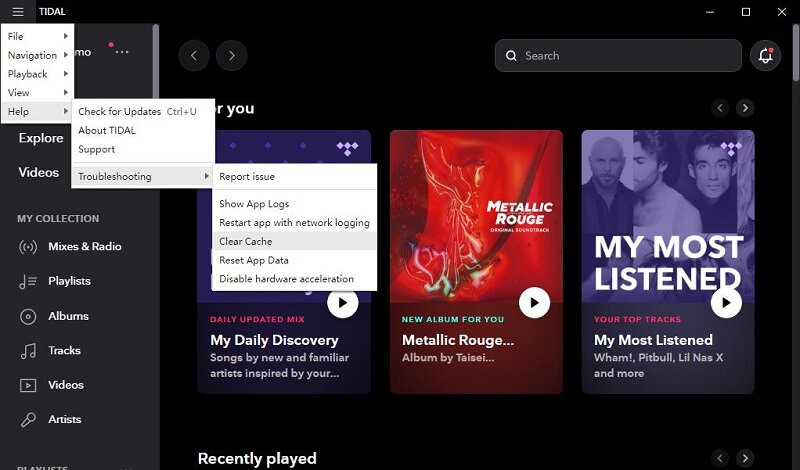Screen dimensions: 800x470
Task: Show next items in Recently played
Action: [x=745, y=458]
